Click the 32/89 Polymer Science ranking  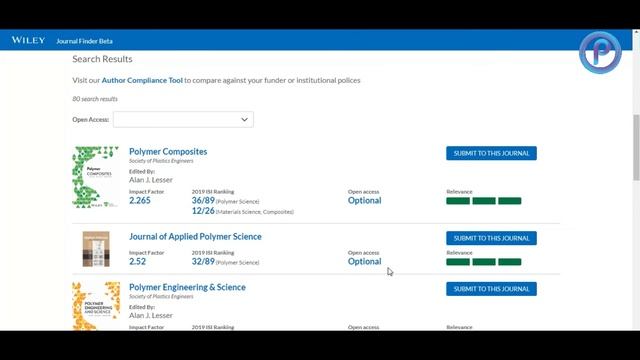point(225,262)
